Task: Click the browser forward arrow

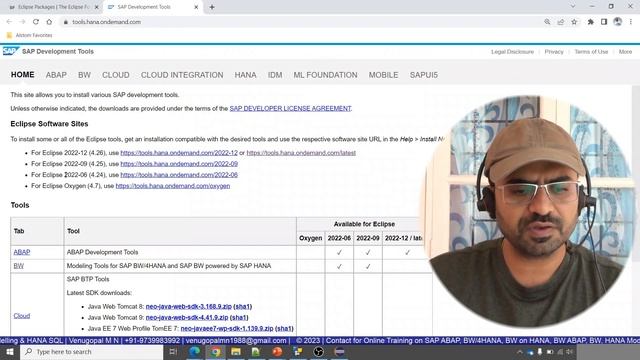Action: pyautogui.click(x=22, y=22)
